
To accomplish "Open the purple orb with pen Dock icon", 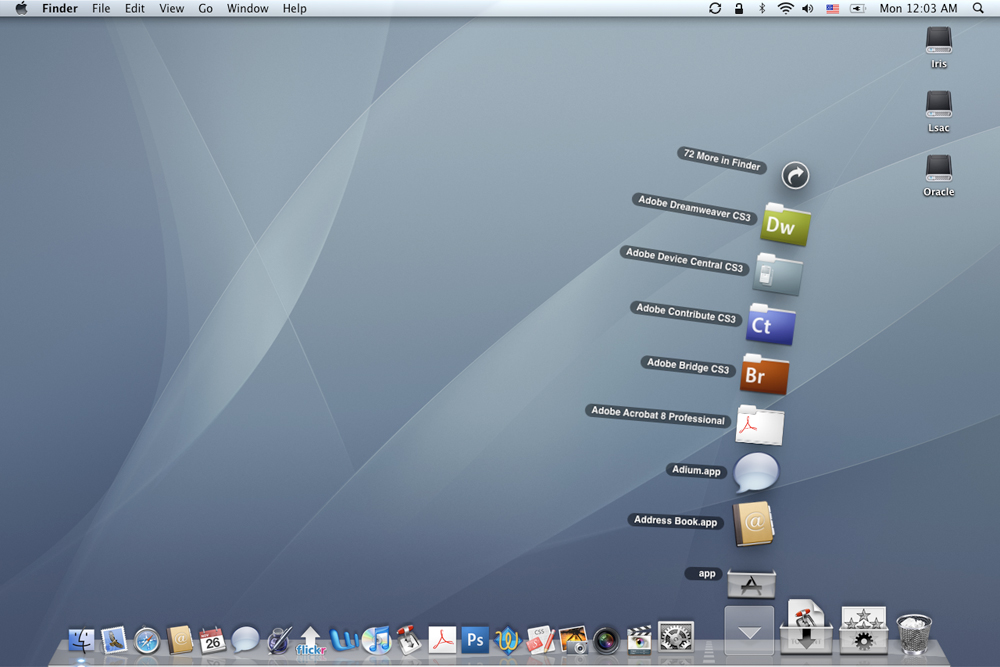I will pyautogui.click(x=279, y=640).
